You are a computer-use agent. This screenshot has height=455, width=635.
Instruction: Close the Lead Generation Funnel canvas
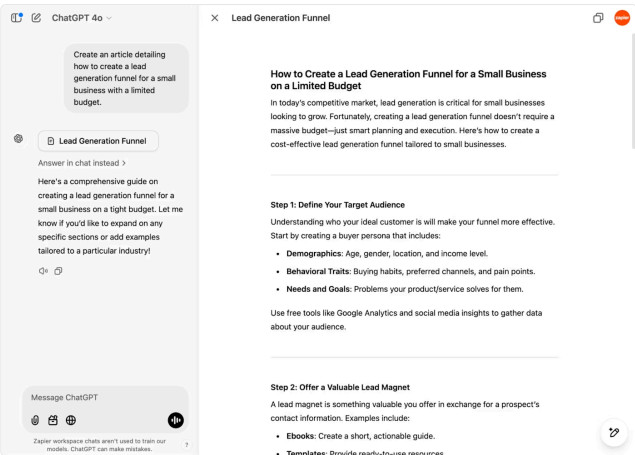click(x=215, y=18)
